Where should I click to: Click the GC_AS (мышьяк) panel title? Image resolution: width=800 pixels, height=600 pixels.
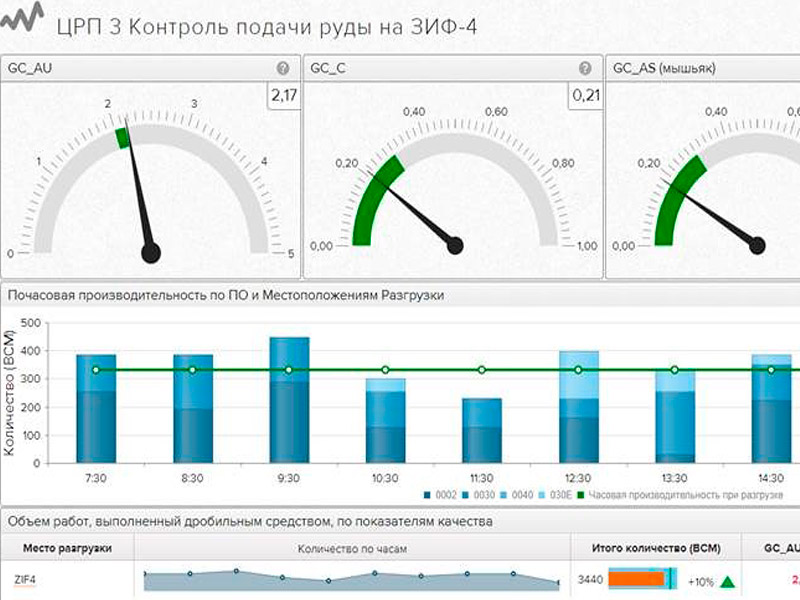point(664,68)
